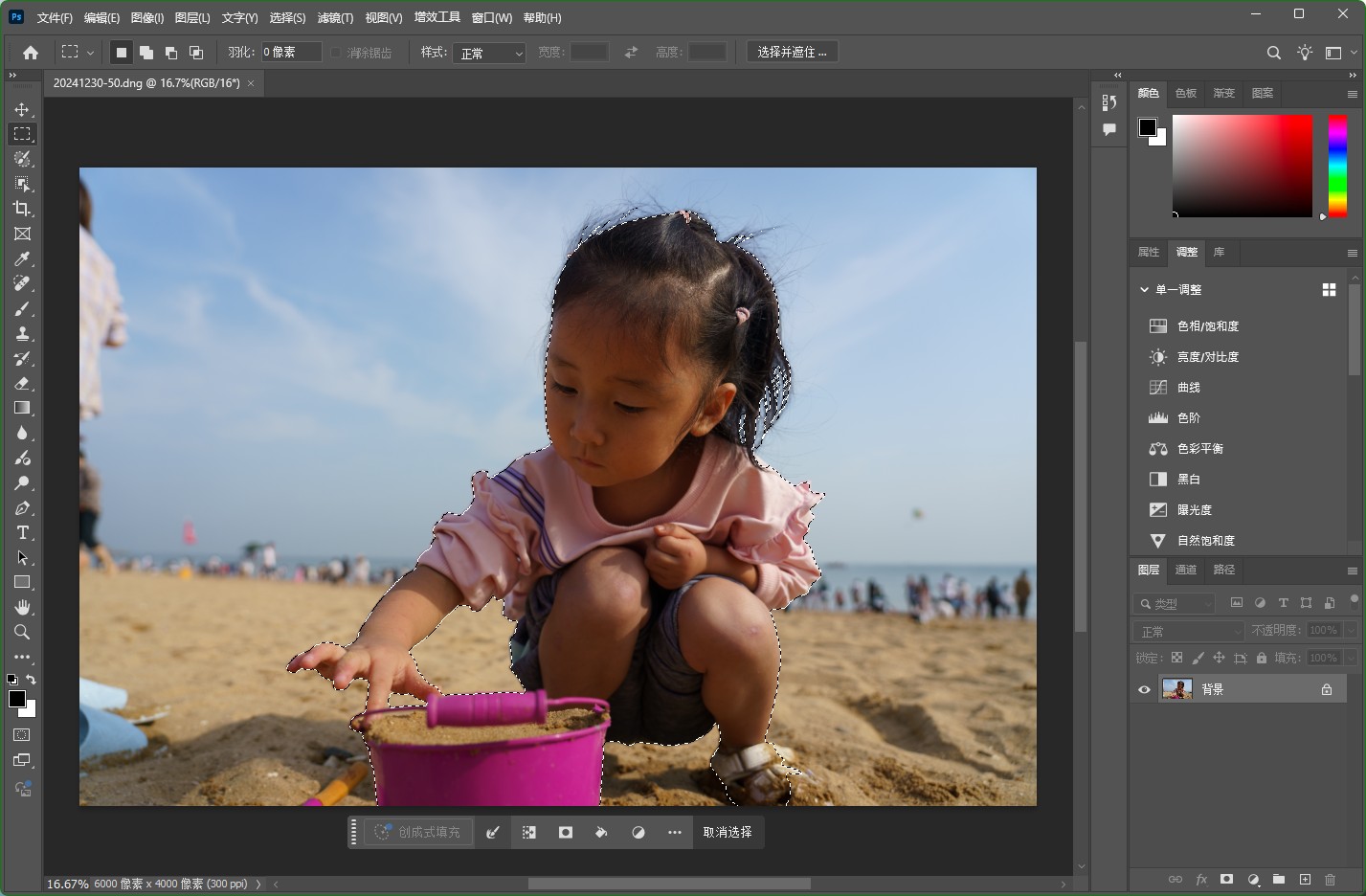
Task: Toggle the 消除锯齿 anti-alias checkbox
Action: point(336,53)
